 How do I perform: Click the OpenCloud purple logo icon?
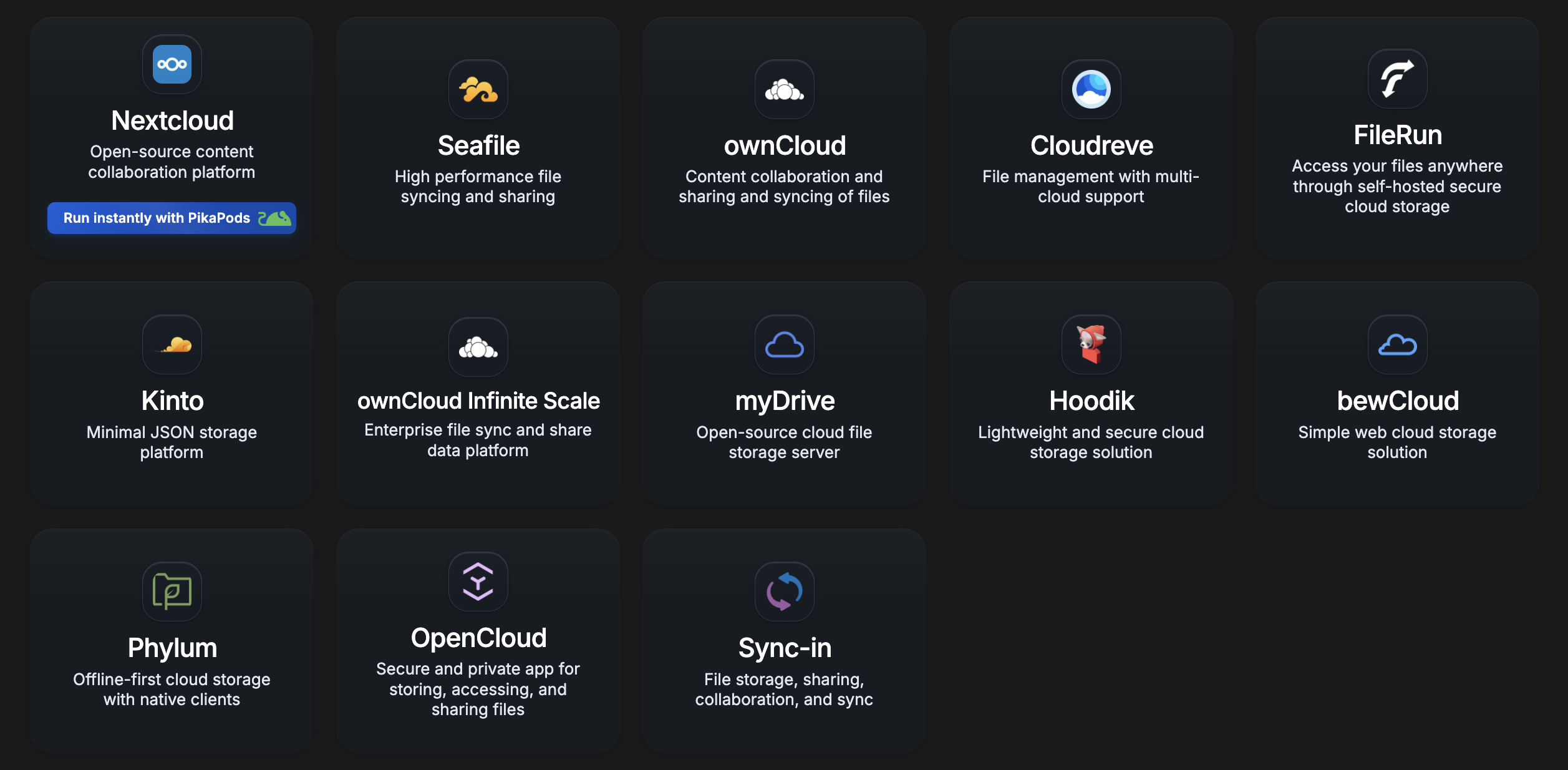click(478, 581)
